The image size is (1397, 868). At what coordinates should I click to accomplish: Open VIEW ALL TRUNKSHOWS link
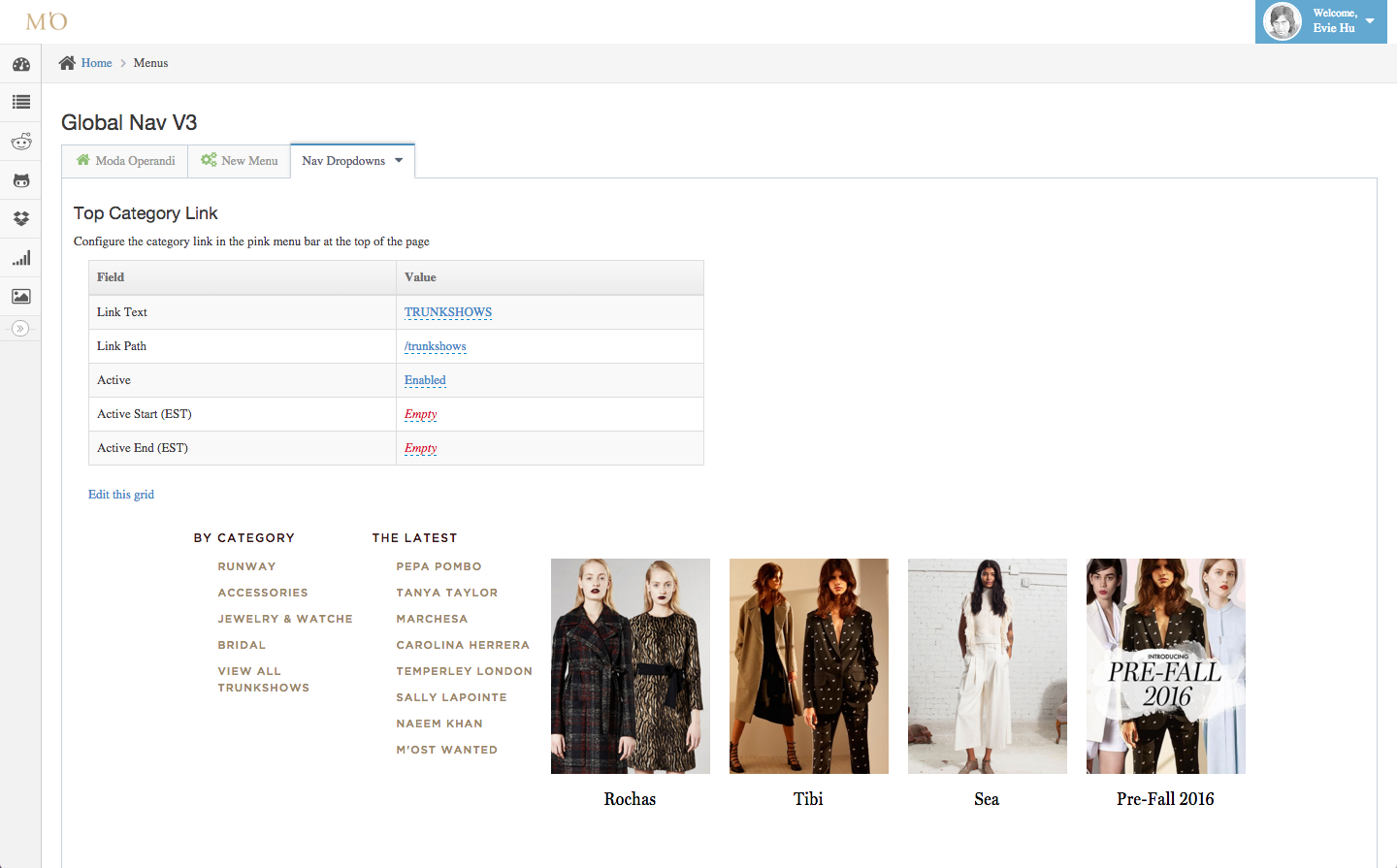point(263,680)
